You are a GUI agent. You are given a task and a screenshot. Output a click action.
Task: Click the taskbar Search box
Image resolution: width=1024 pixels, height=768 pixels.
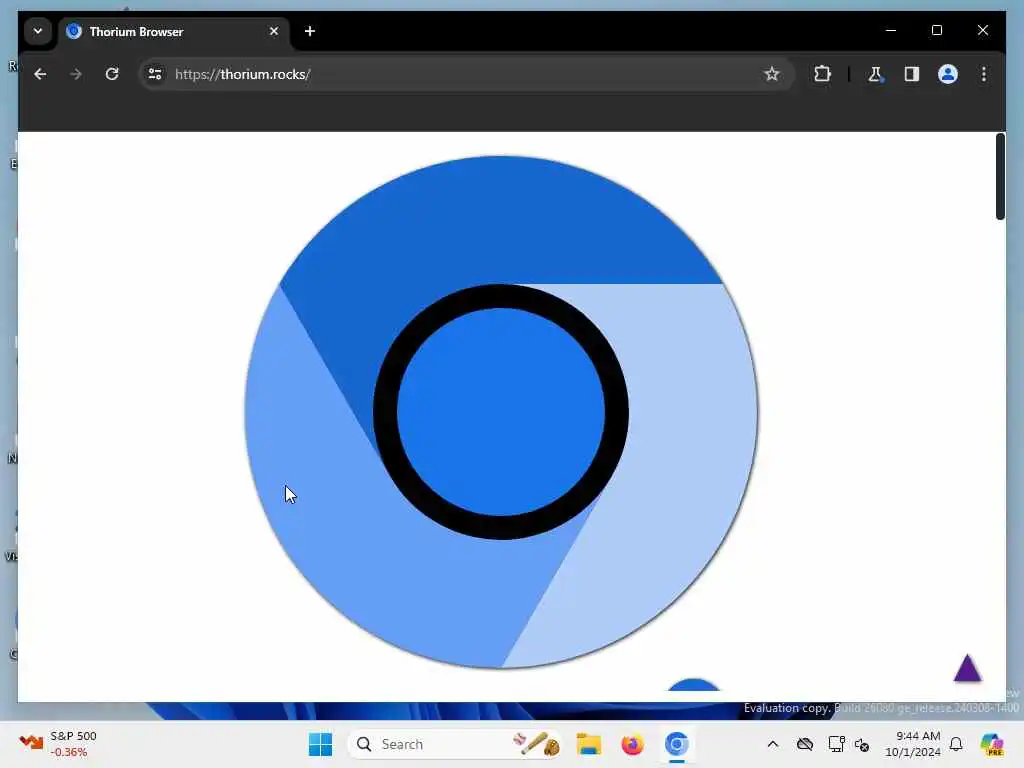click(455, 744)
